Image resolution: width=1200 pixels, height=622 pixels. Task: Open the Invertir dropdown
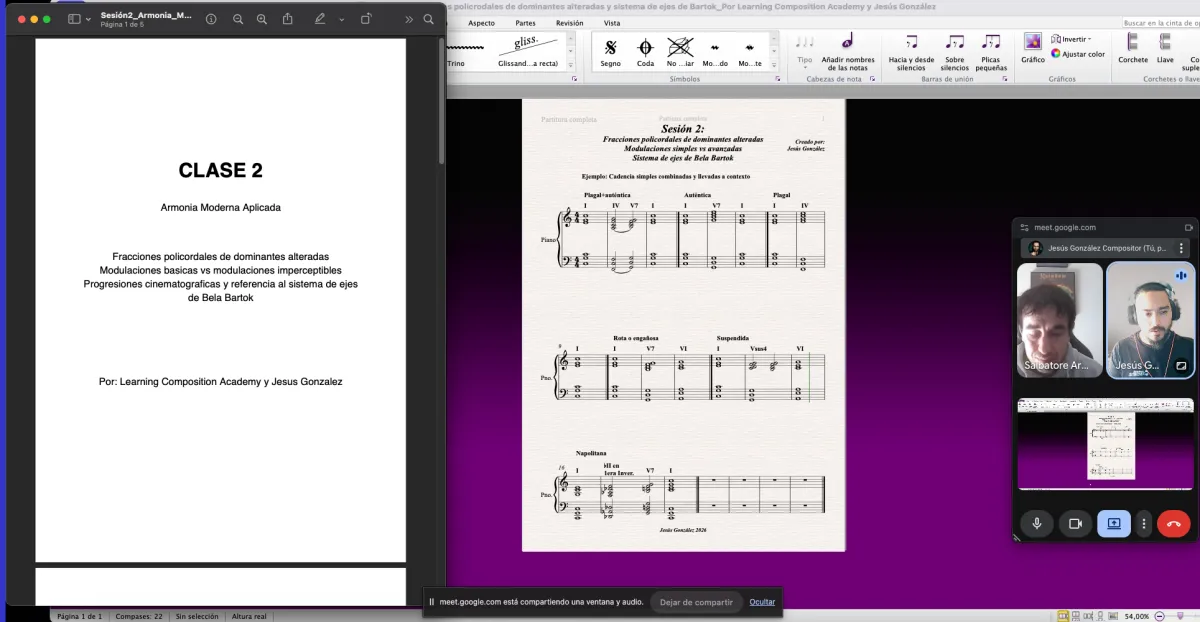(1070, 39)
